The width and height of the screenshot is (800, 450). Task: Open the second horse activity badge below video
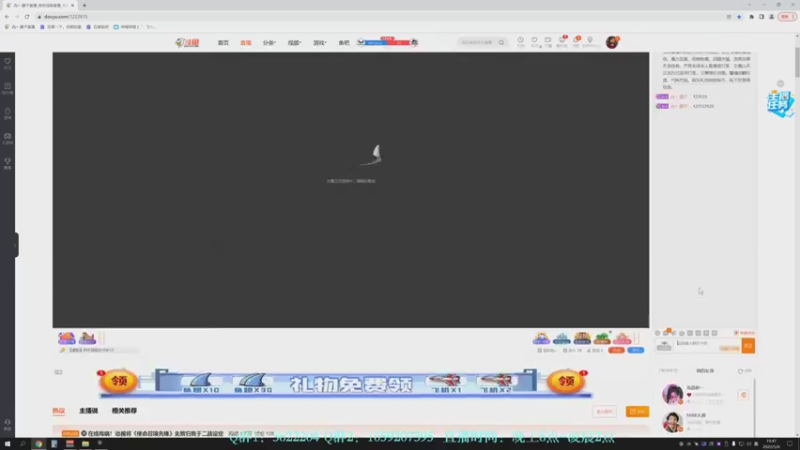87,338
